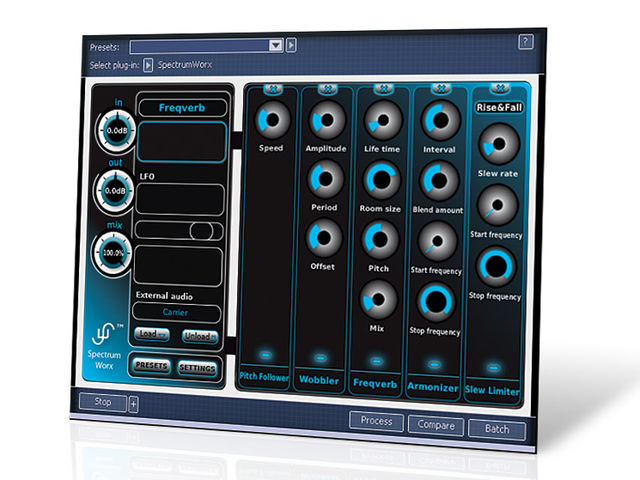Viewport: 640px width, 480px height.
Task: Click the Slew Limiter Stop frequency knob
Action: click(x=496, y=267)
